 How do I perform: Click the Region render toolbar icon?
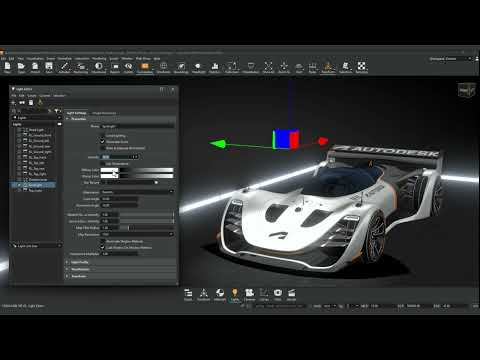click(x=115, y=67)
